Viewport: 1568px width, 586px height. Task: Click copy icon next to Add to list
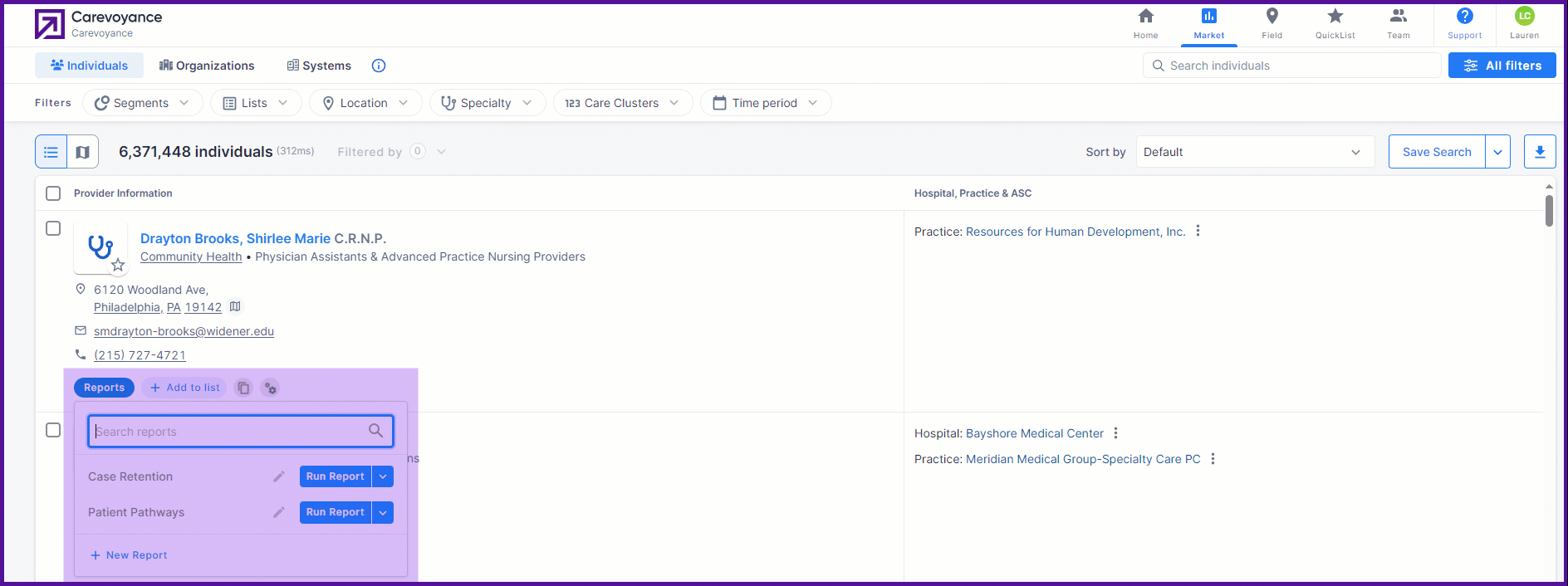pos(243,388)
